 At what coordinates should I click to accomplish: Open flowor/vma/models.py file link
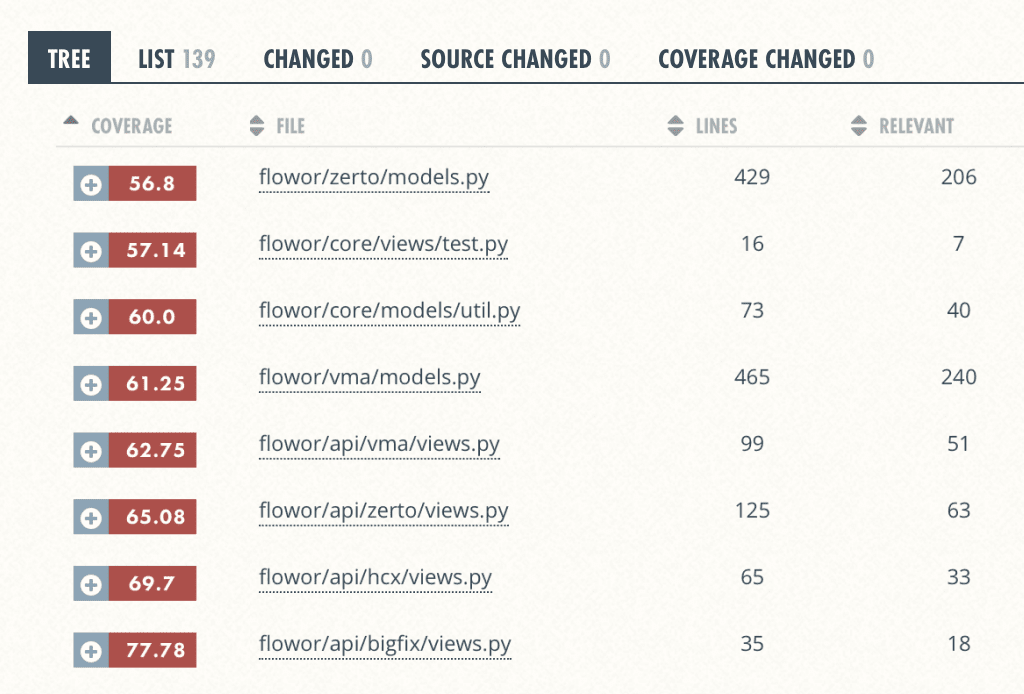370,377
